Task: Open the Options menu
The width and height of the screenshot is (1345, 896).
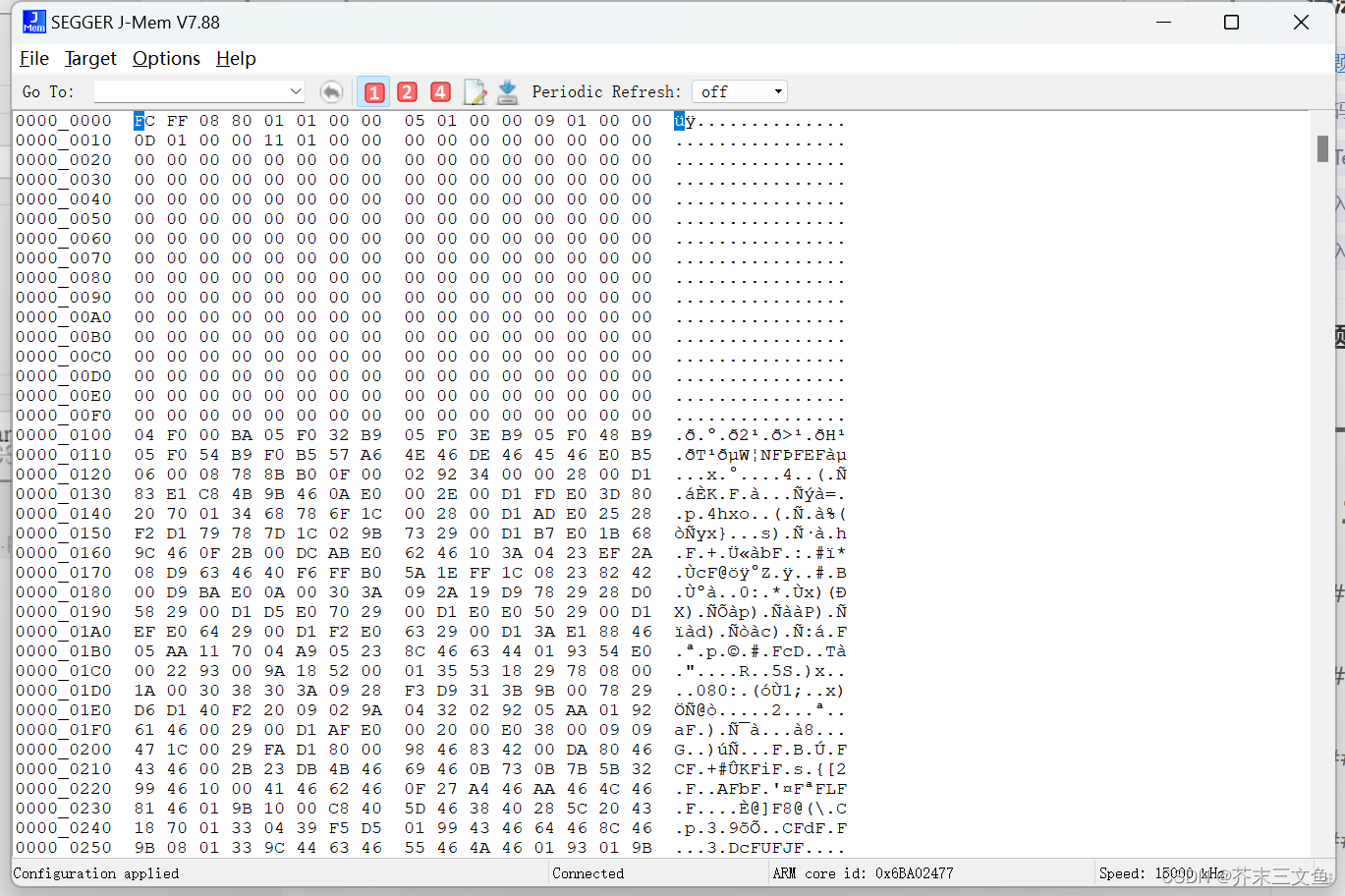Action: 166,59
